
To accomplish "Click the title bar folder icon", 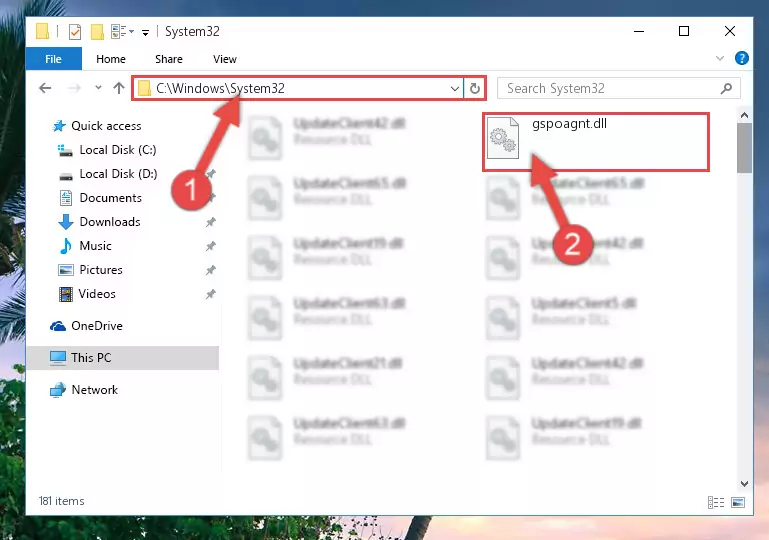I will pyautogui.click(x=43, y=31).
